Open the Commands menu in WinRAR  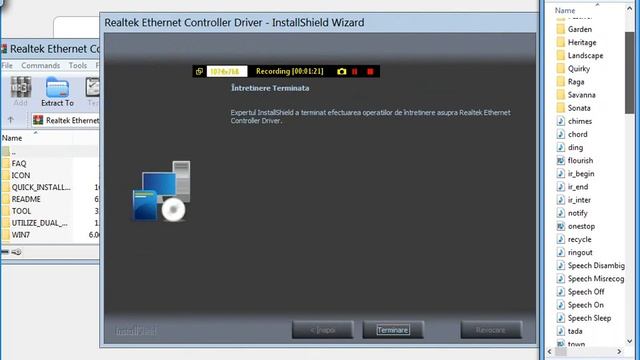[40, 65]
